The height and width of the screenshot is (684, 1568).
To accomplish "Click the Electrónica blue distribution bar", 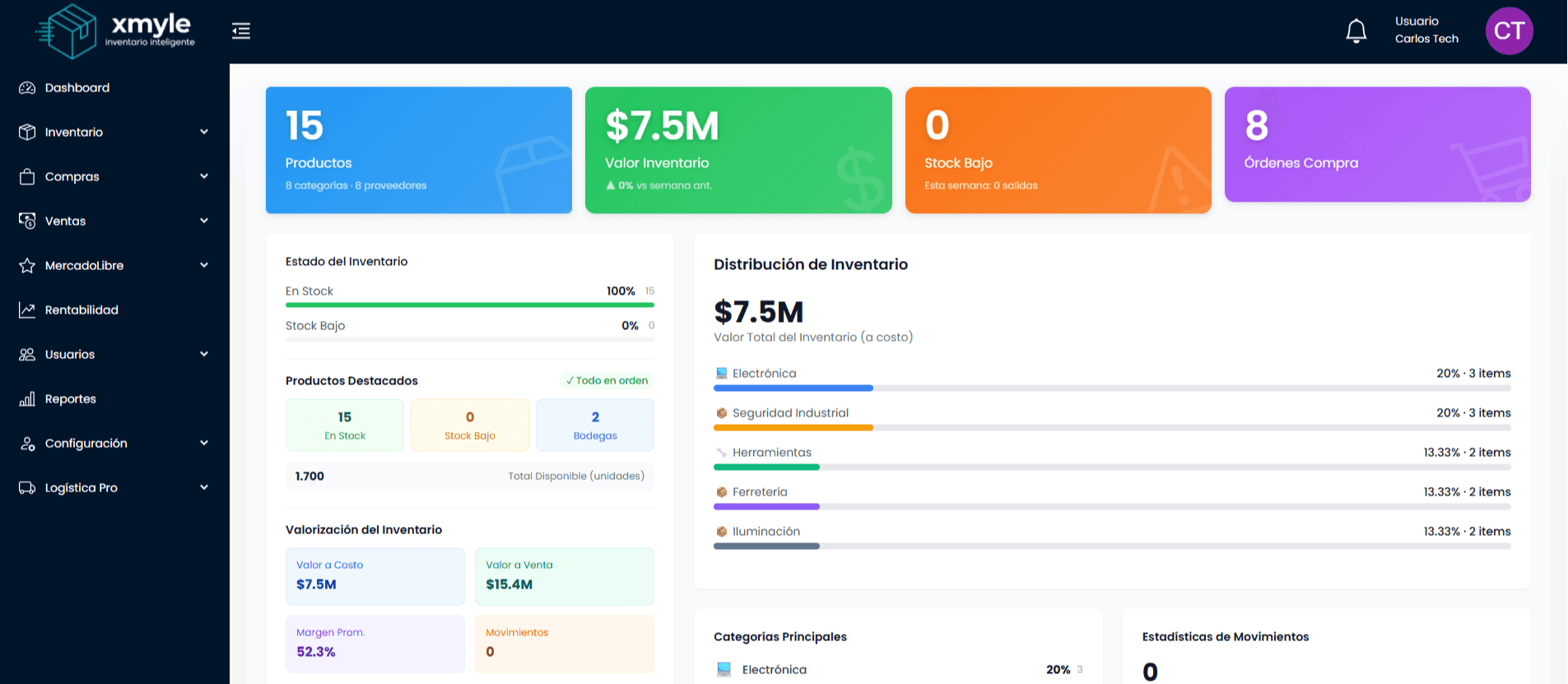I will point(793,389).
